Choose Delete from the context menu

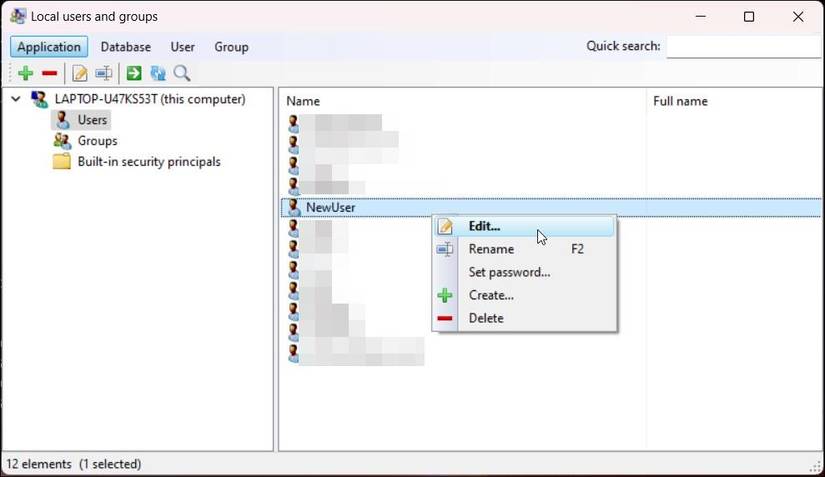click(524, 318)
